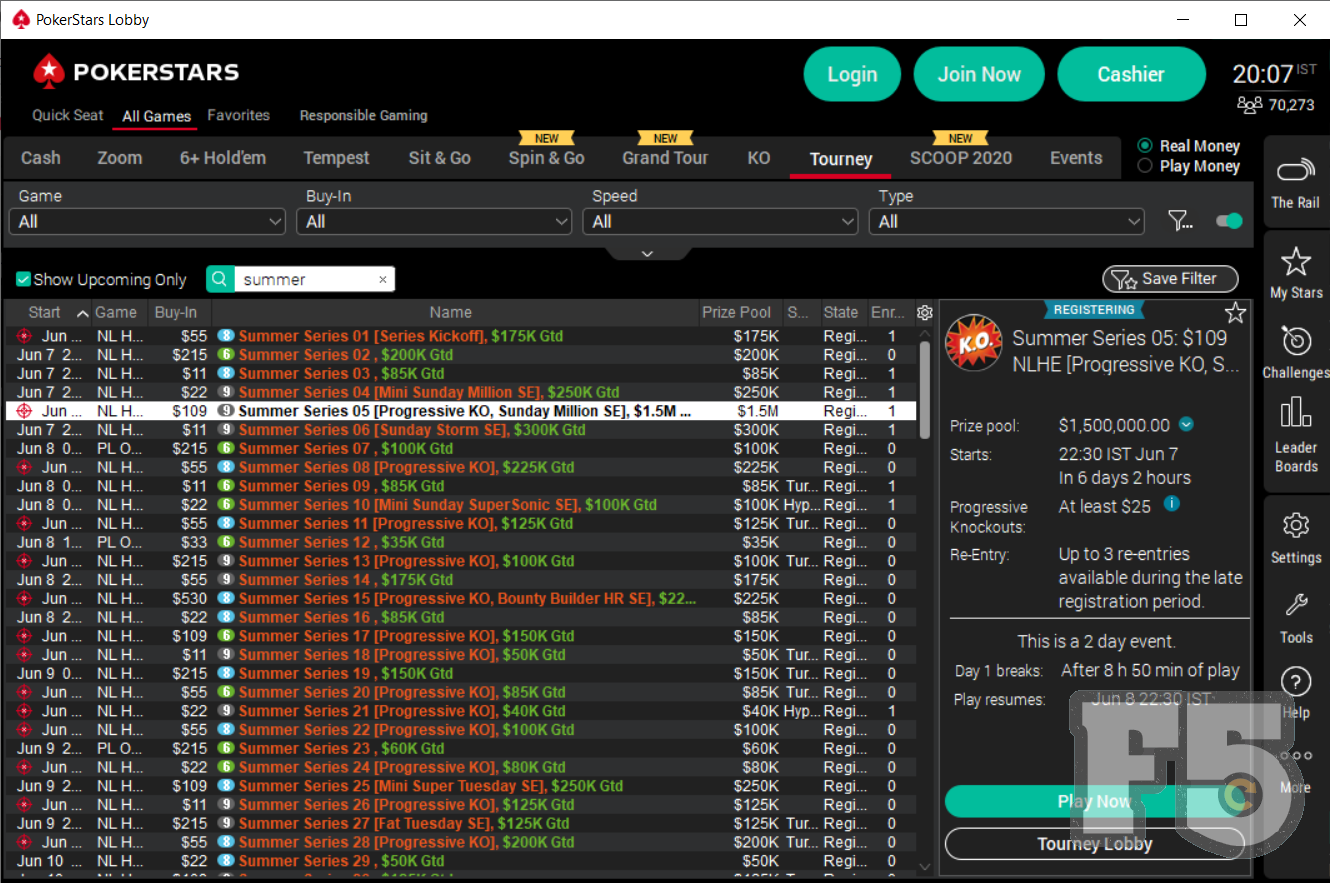Open the Cashier button
Image resolution: width=1330 pixels, height=883 pixels.
(1131, 74)
